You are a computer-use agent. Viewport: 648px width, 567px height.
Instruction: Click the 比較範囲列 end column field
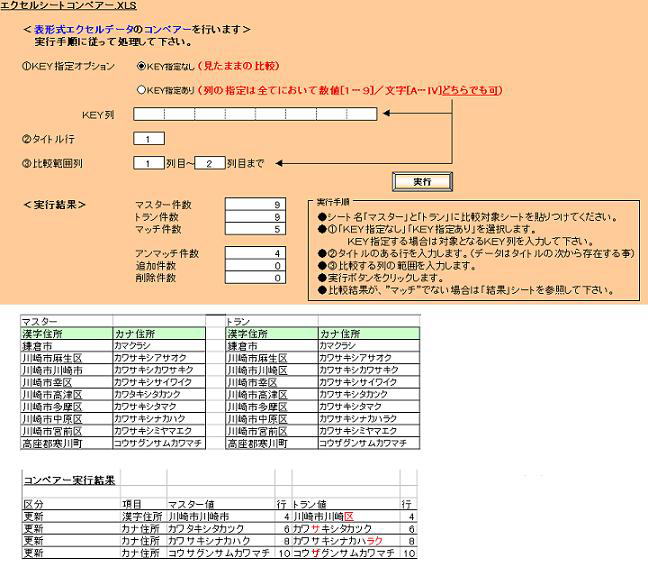pos(208,163)
